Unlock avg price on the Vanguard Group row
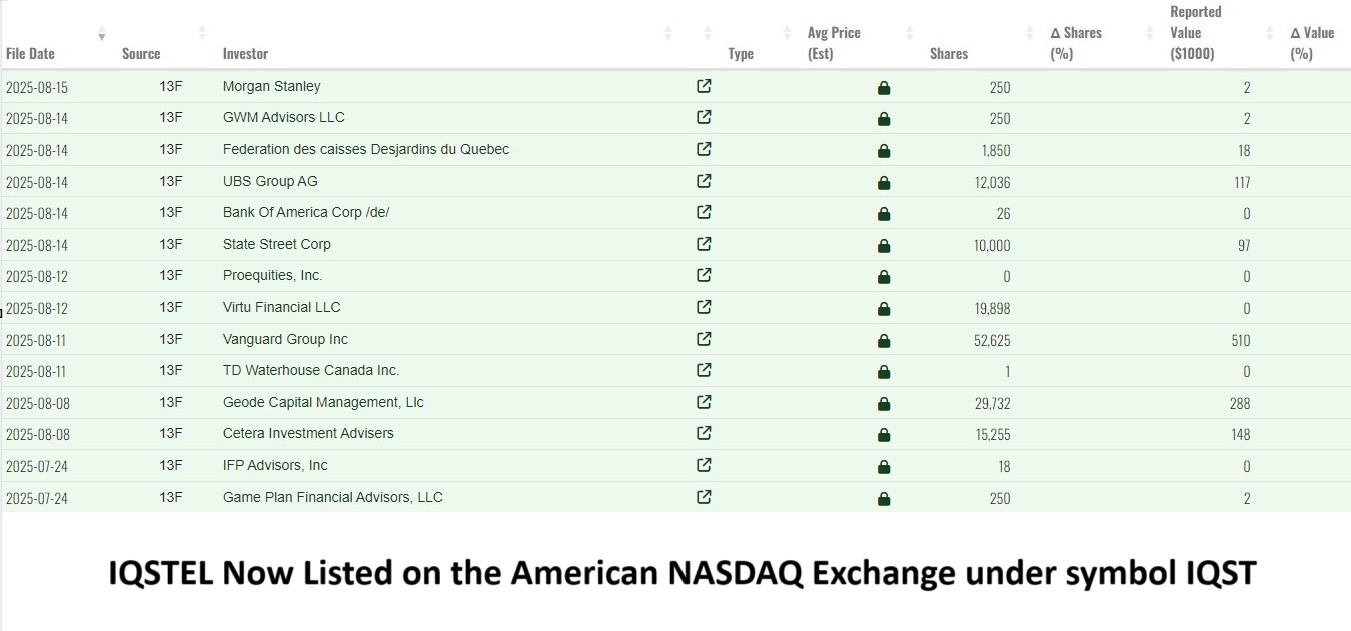Screen dimensions: 1351x631 (884, 340)
